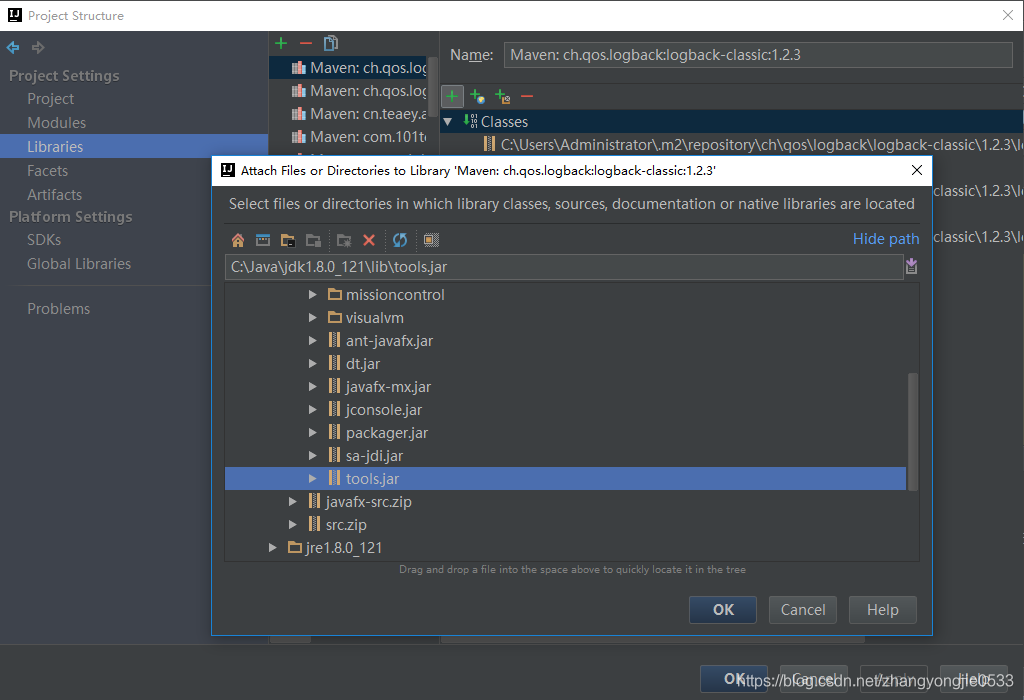Expand the ant-javafx.jar archive
This screenshot has height=700, width=1024.
tap(313, 341)
